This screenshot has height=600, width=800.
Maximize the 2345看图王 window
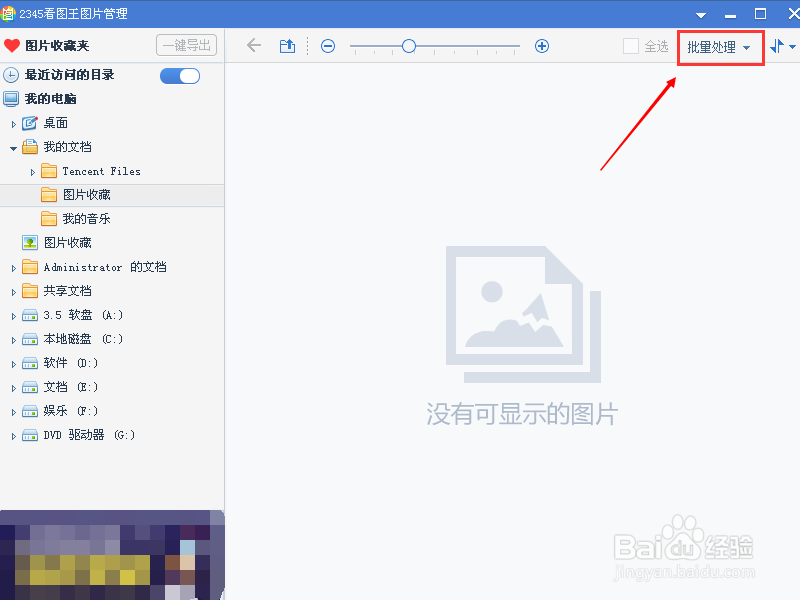pos(760,14)
